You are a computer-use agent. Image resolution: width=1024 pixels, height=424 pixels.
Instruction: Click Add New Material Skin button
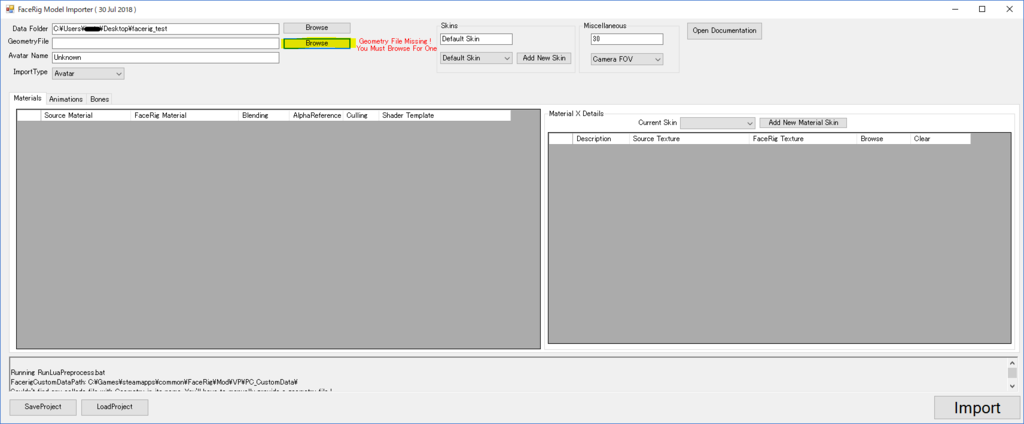(803, 123)
